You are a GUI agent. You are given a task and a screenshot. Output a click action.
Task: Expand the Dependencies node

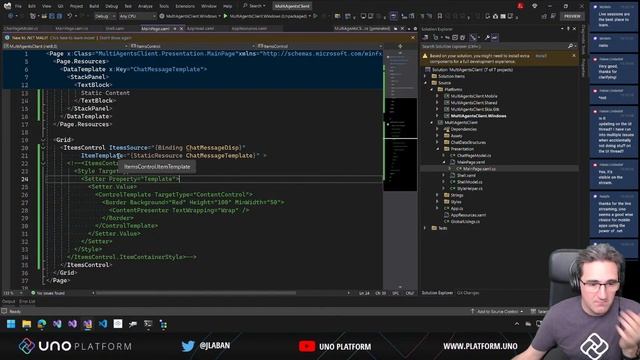point(438,129)
